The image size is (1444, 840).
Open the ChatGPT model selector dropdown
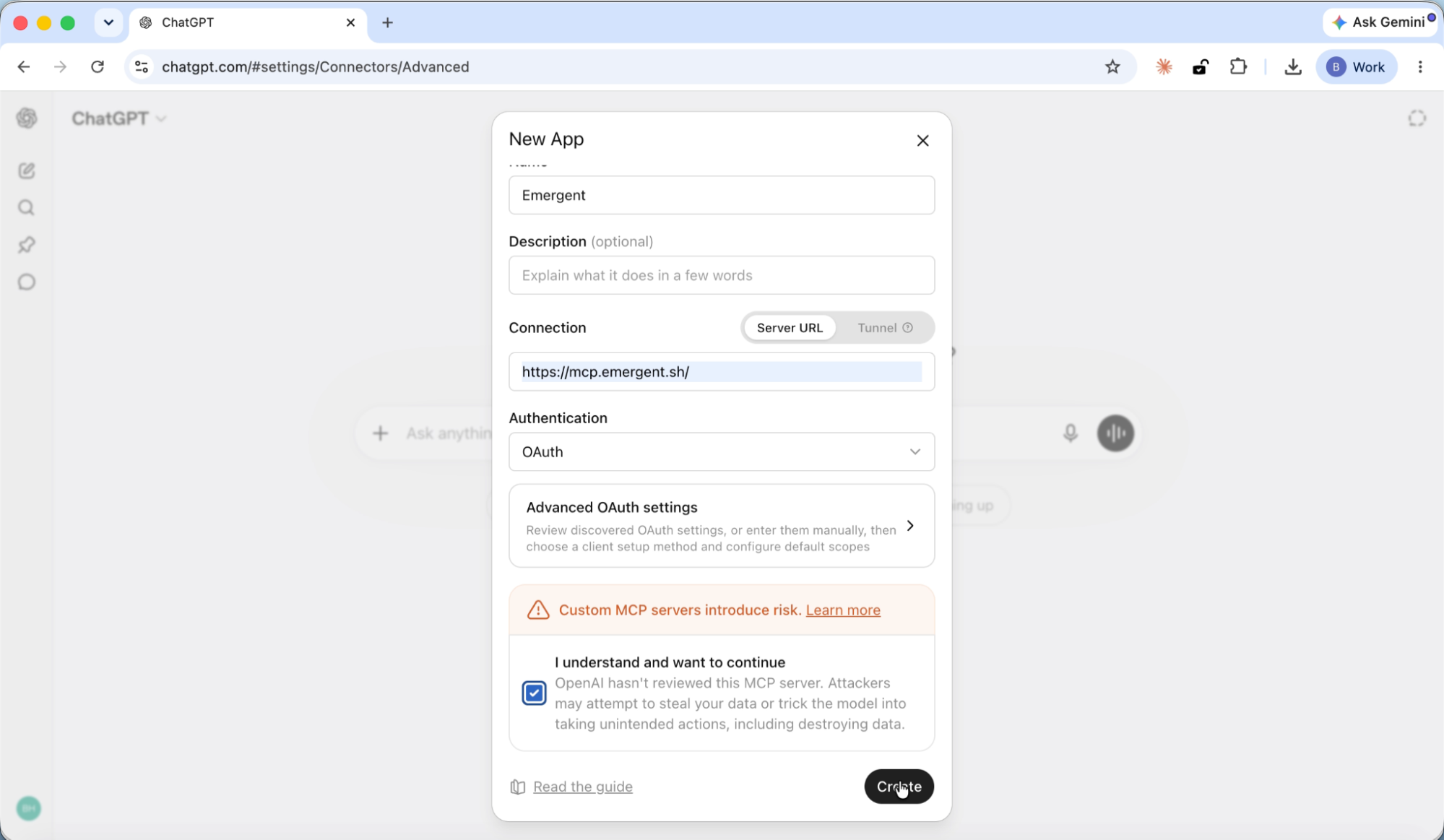(119, 118)
